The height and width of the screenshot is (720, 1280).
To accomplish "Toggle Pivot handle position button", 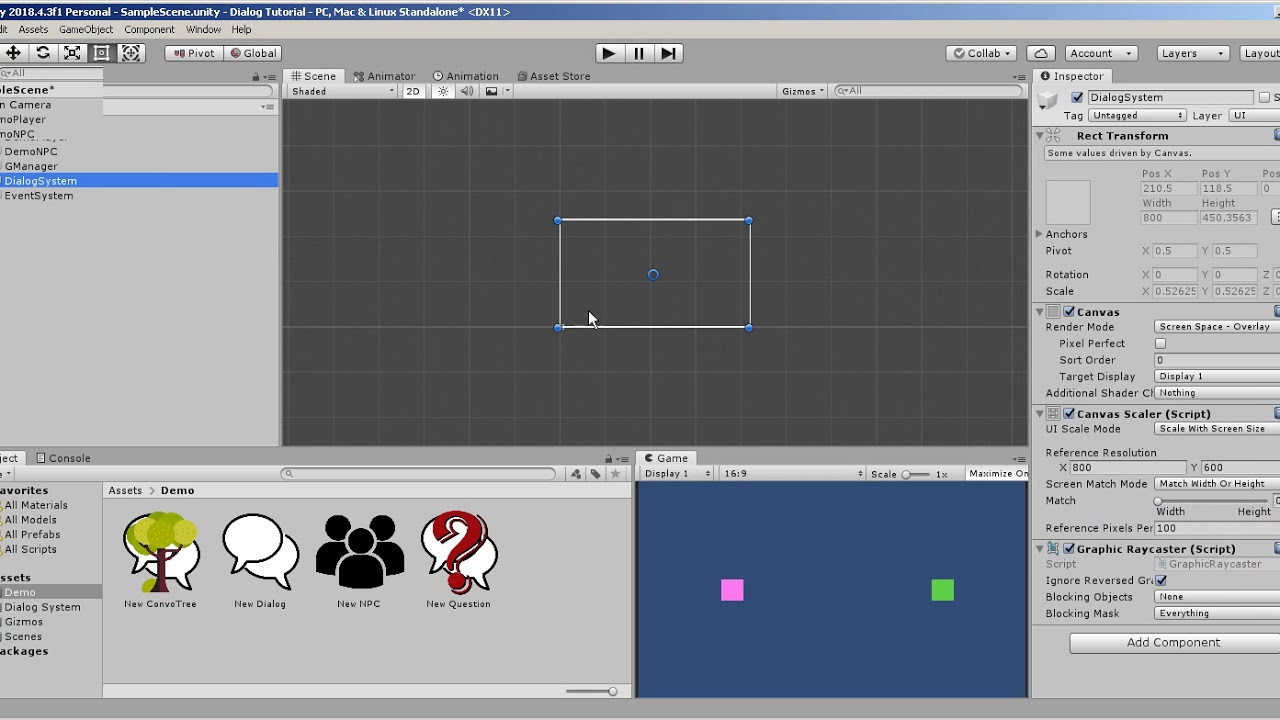I will (194, 53).
